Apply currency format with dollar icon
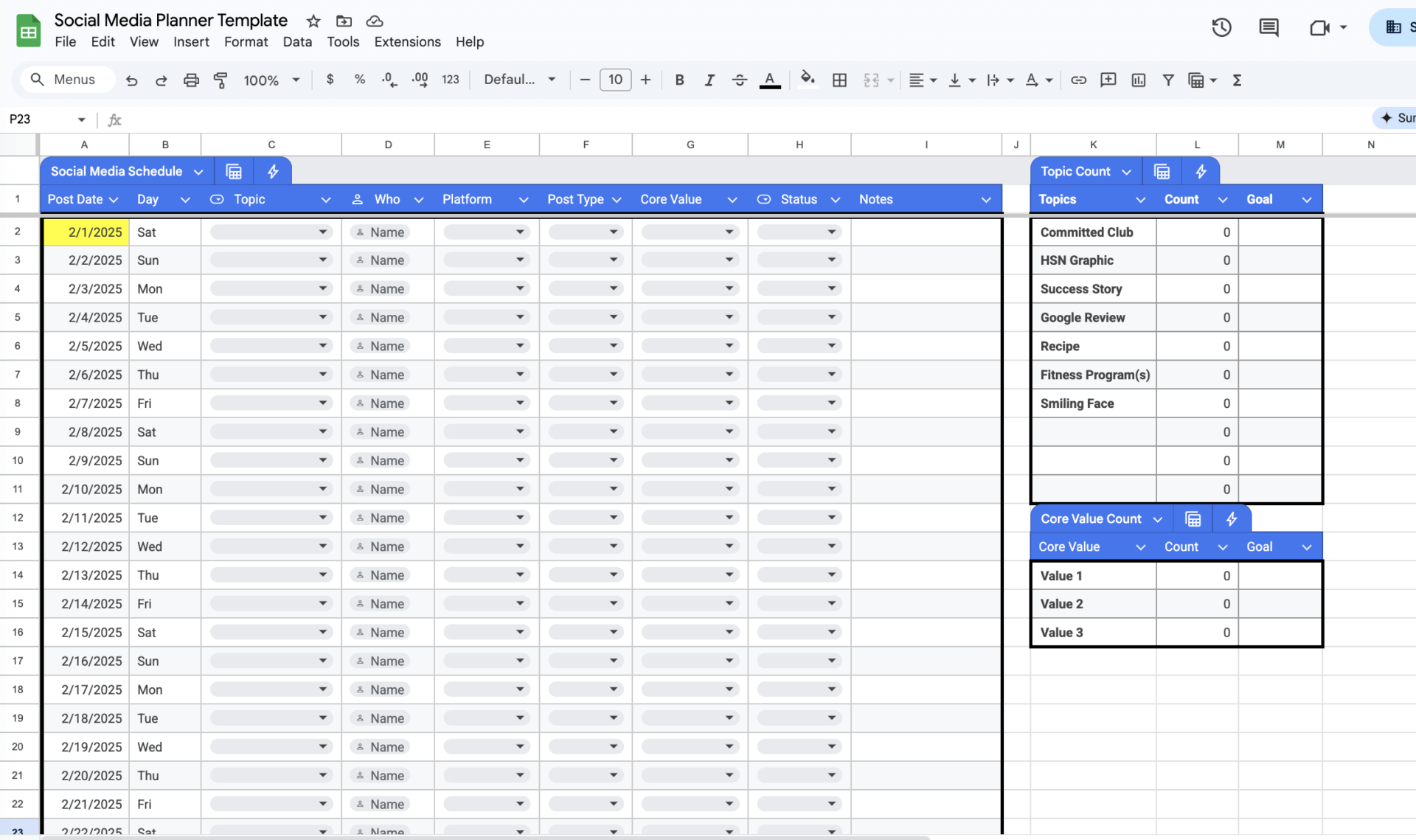The height and width of the screenshot is (840, 1416). 330,79
